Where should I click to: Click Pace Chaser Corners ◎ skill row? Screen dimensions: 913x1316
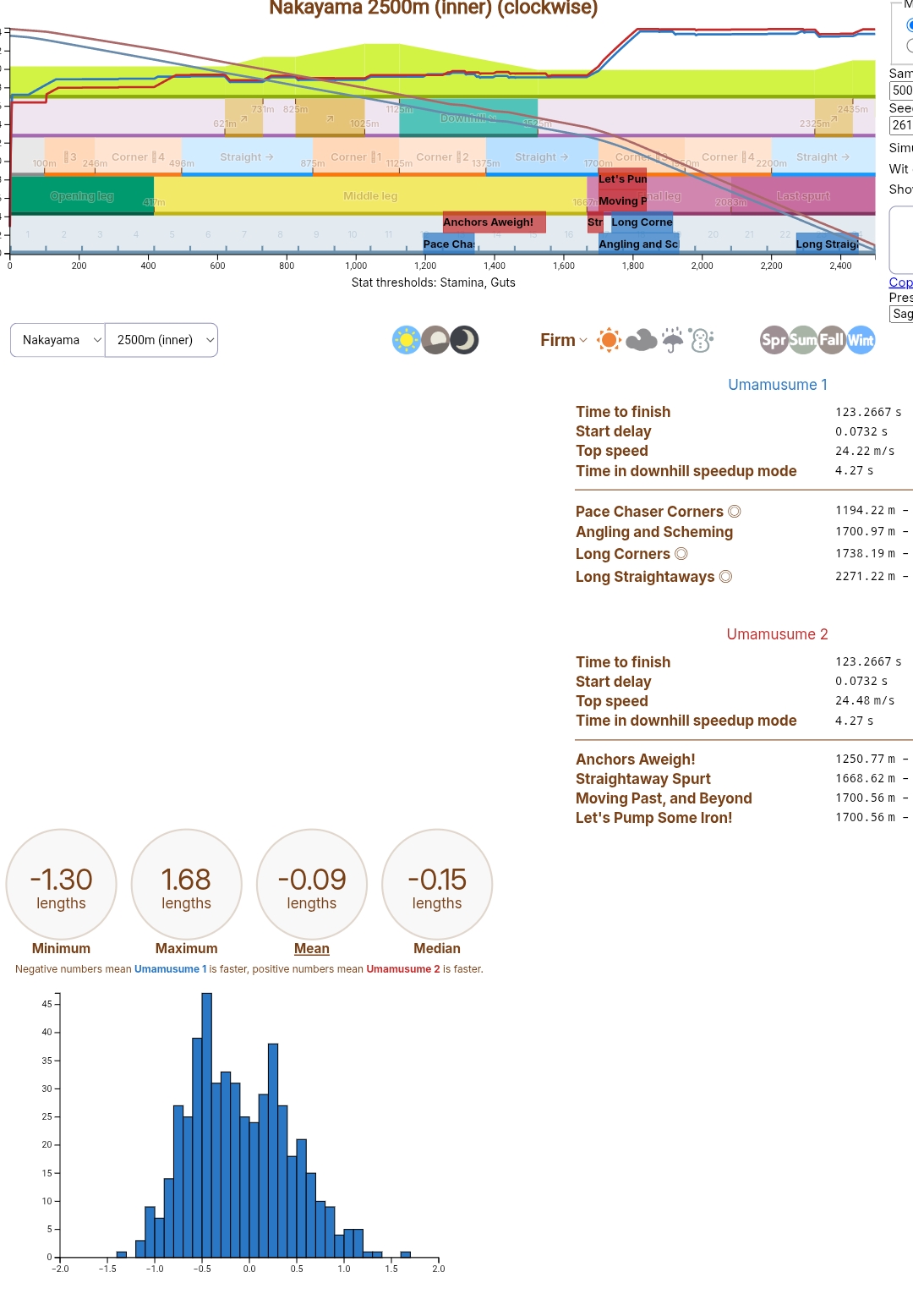(x=744, y=512)
